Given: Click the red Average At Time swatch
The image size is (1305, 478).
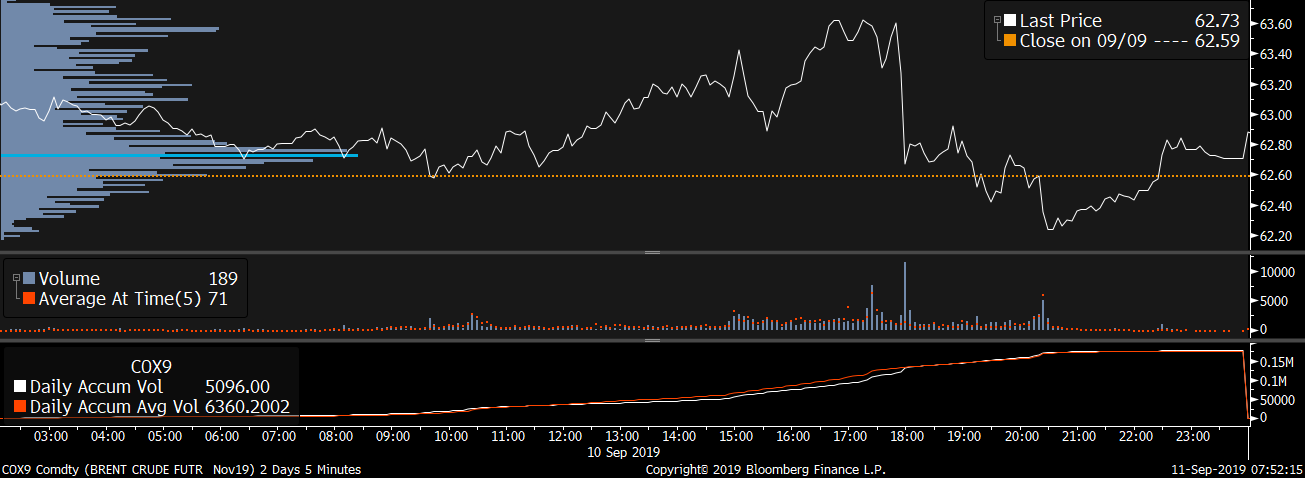Looking at the screenshot, I should (29, 298).
